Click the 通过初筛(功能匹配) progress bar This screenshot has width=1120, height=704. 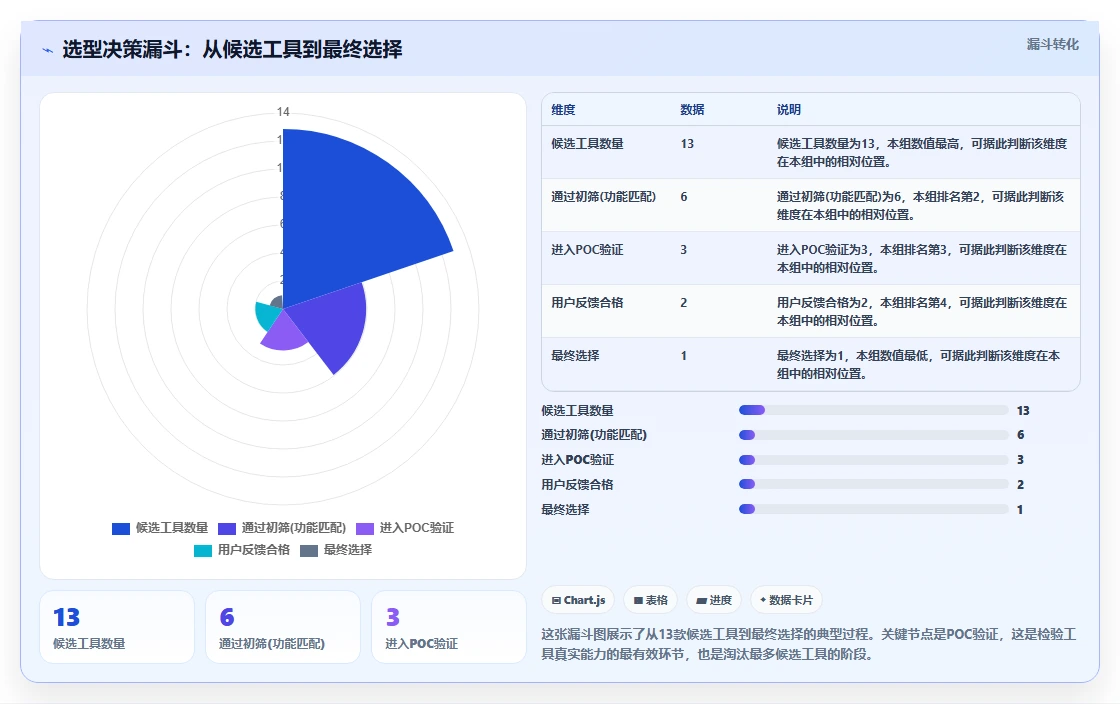pos(874,435)
